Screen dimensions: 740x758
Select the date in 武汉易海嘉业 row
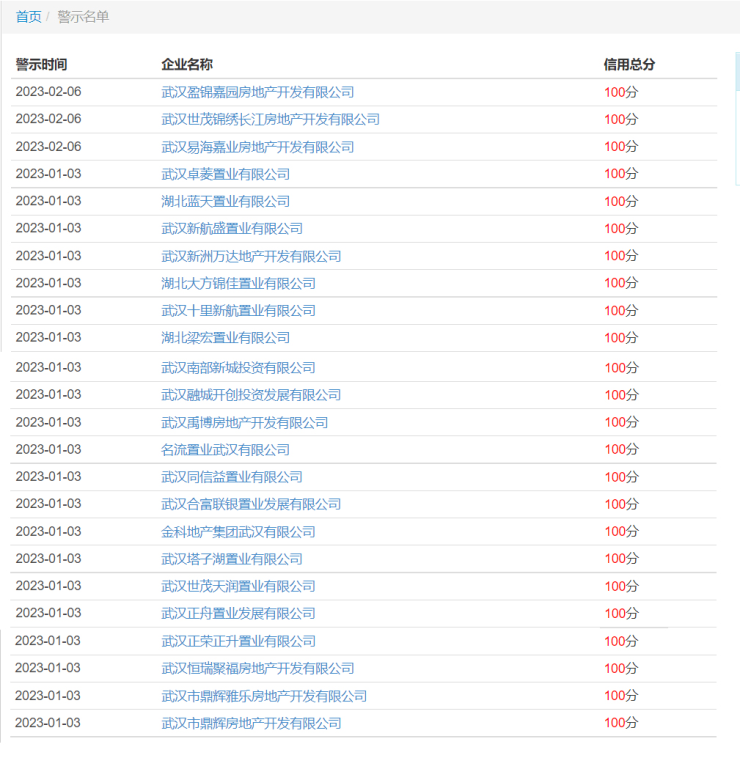point(48,146)
